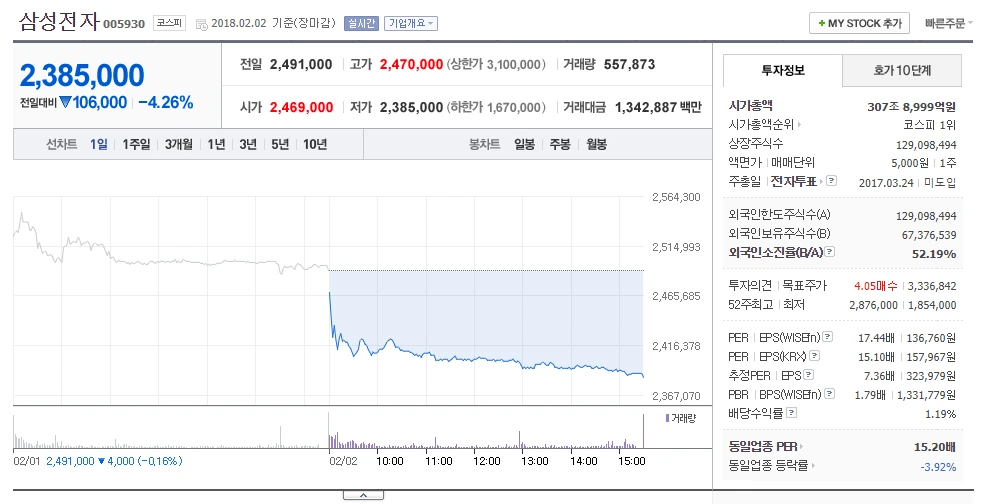Open help icon next to 전자투표
This screenshot has width=981, height=504.
click(831, 181)
